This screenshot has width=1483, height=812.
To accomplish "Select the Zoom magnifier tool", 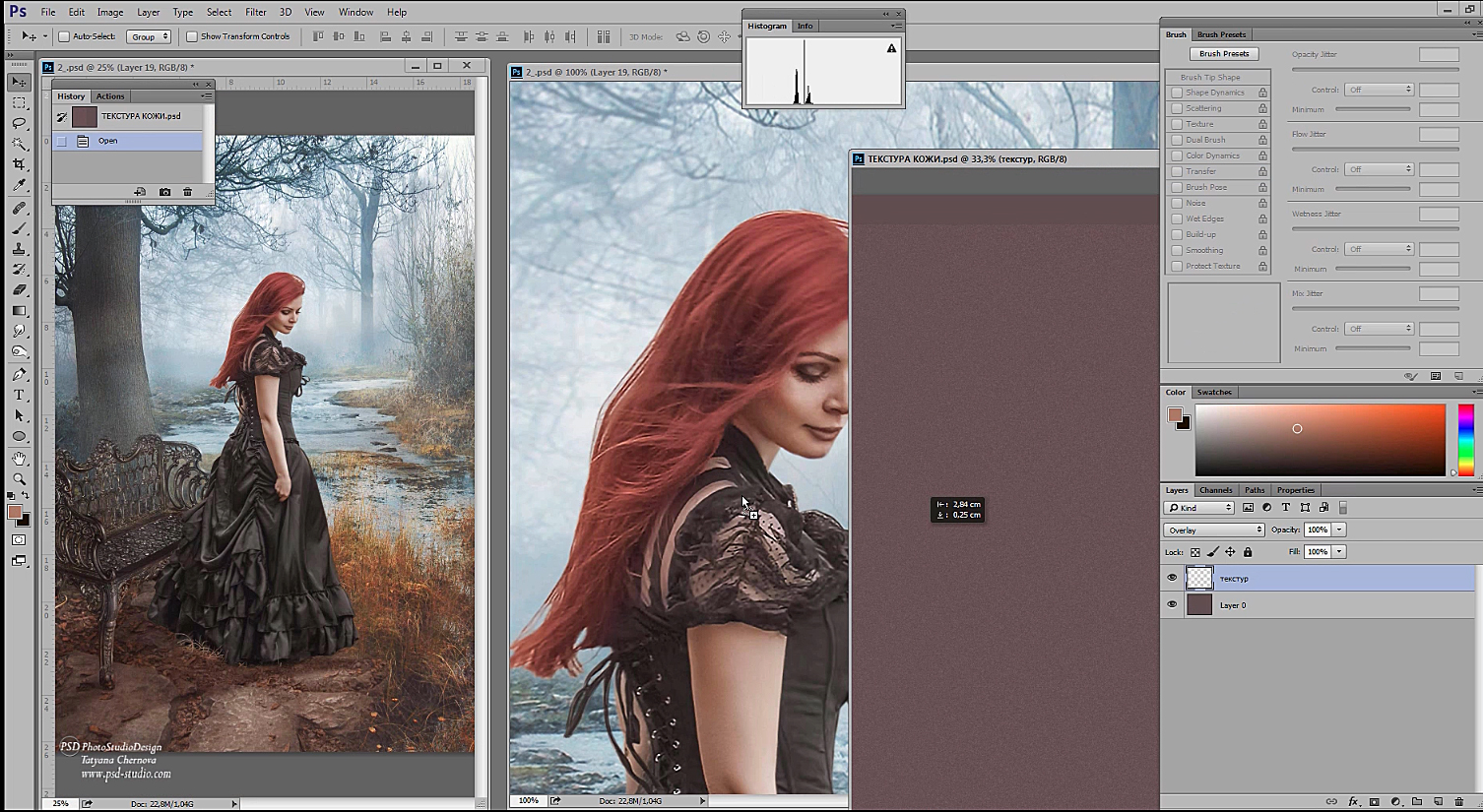I will click(x=19, y=479).
